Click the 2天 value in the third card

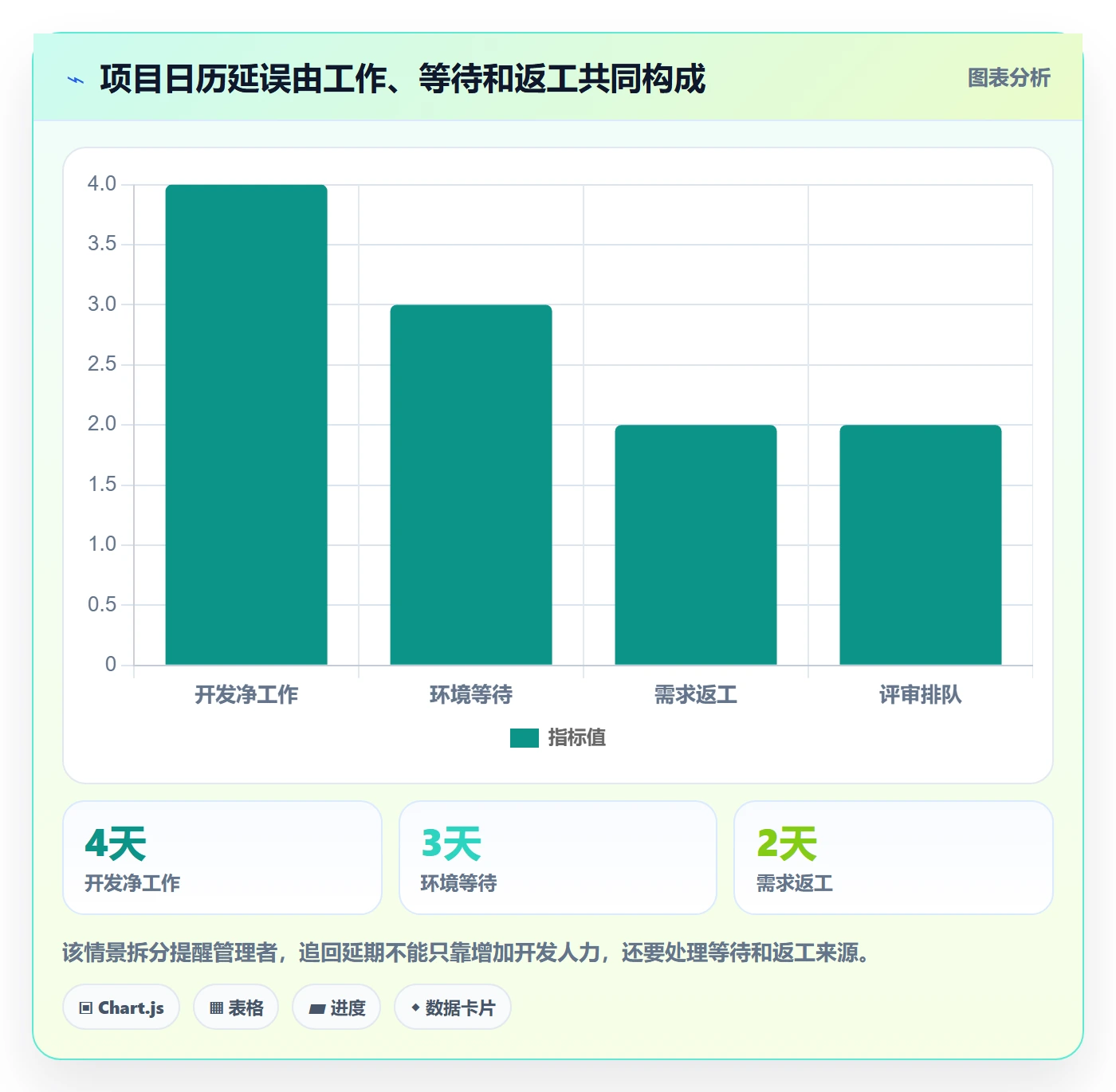pos(787,844)
